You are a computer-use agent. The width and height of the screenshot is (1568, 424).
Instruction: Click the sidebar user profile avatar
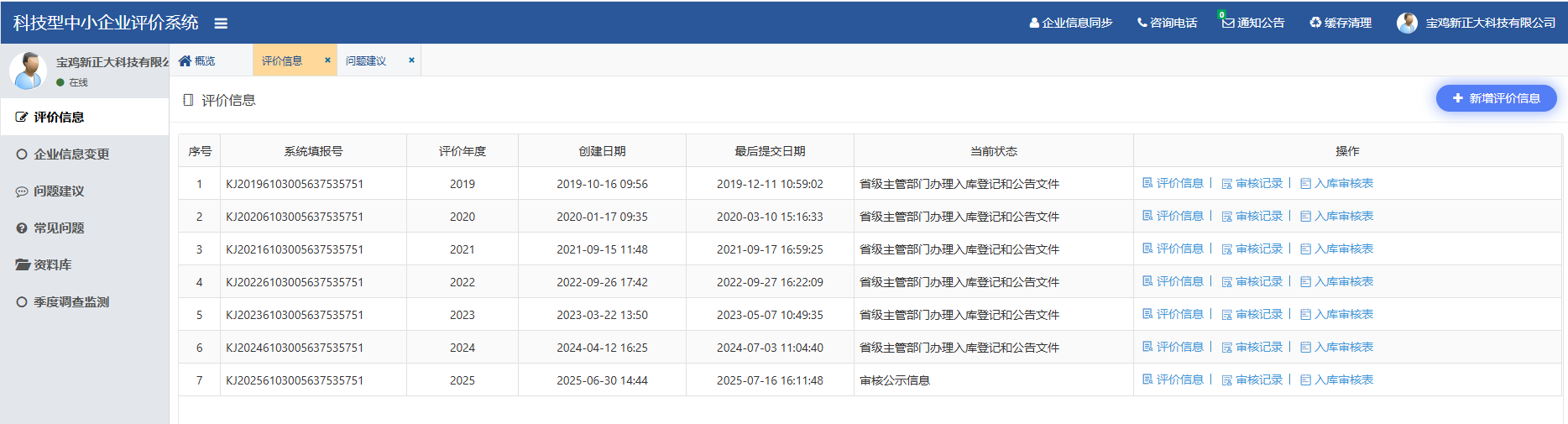pos(29,71)
